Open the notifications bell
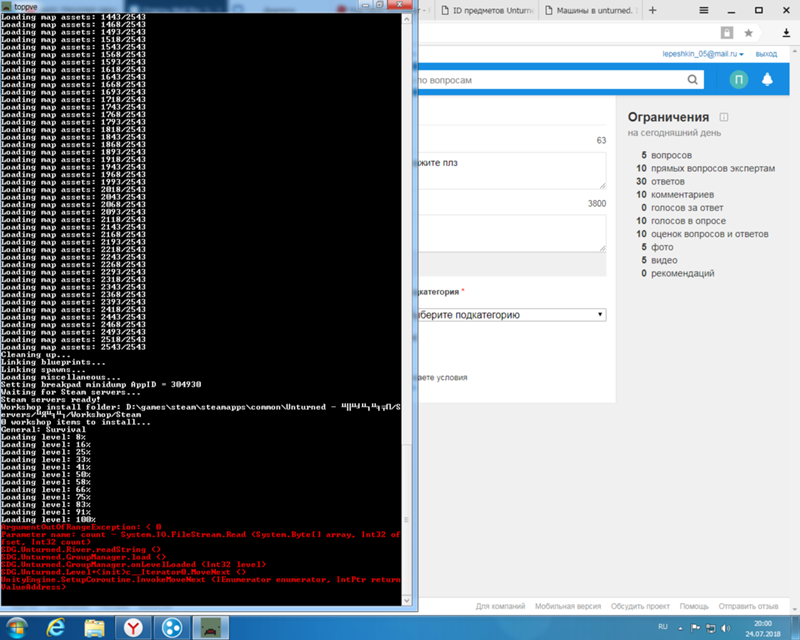This screenshot has width=800, height=640. [767, 80]
